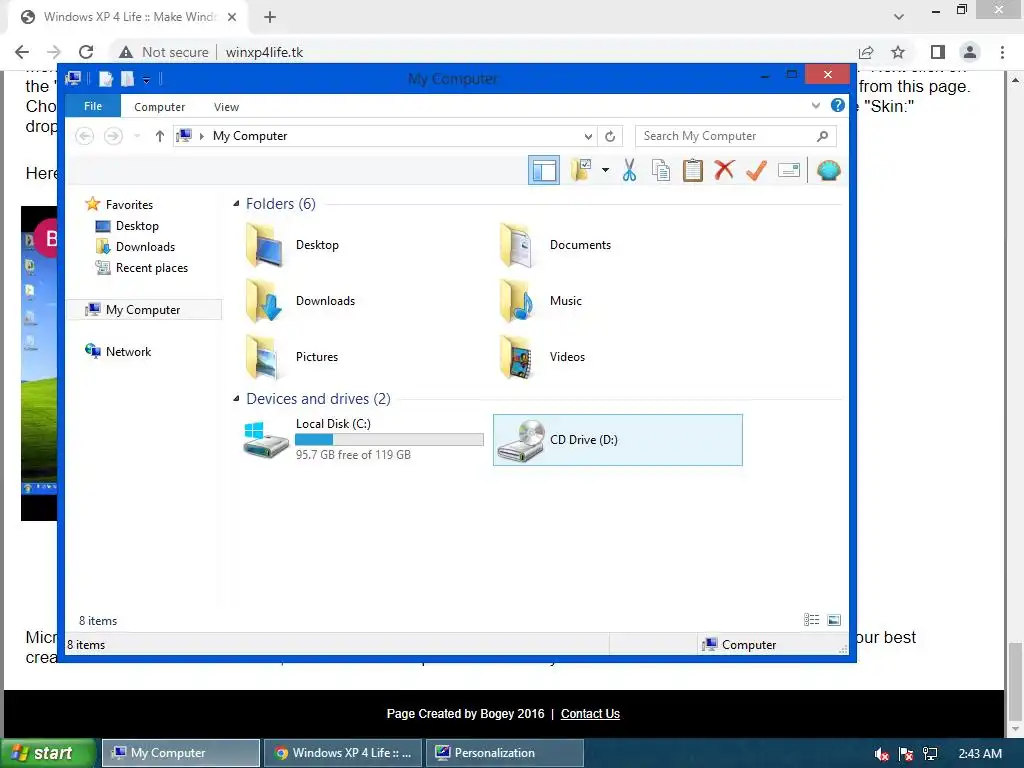Select the Local Disk (C:) drive icon
This screenshot has height=768, width=1024.
(x=266, y=440)
